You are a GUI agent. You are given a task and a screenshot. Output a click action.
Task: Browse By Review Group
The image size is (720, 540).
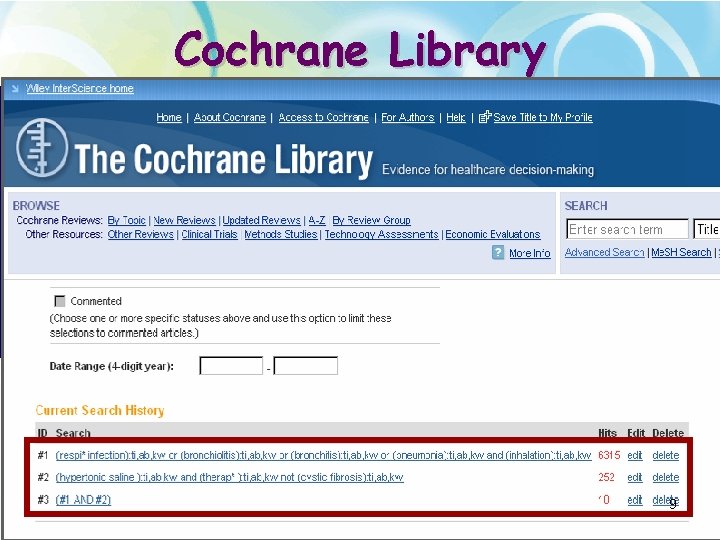coord(371,220)
